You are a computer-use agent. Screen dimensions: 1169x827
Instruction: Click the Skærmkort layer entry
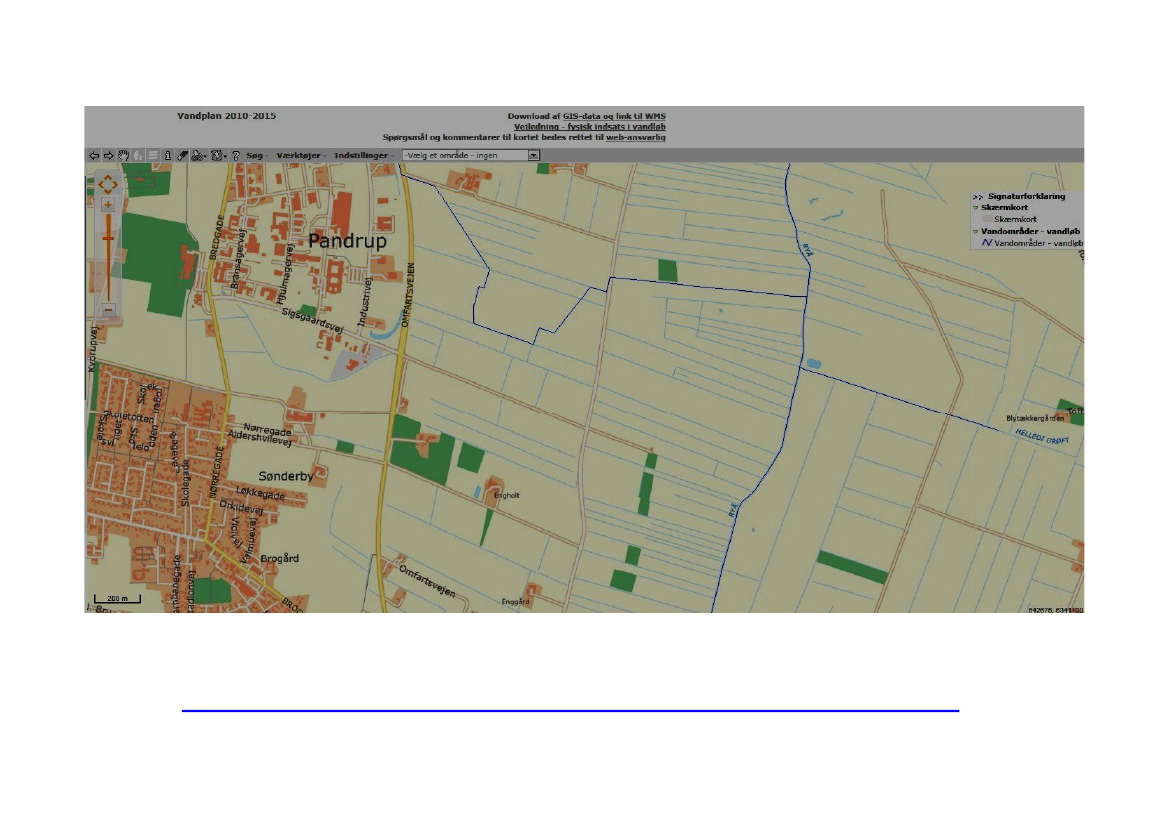pos(1015,219)
